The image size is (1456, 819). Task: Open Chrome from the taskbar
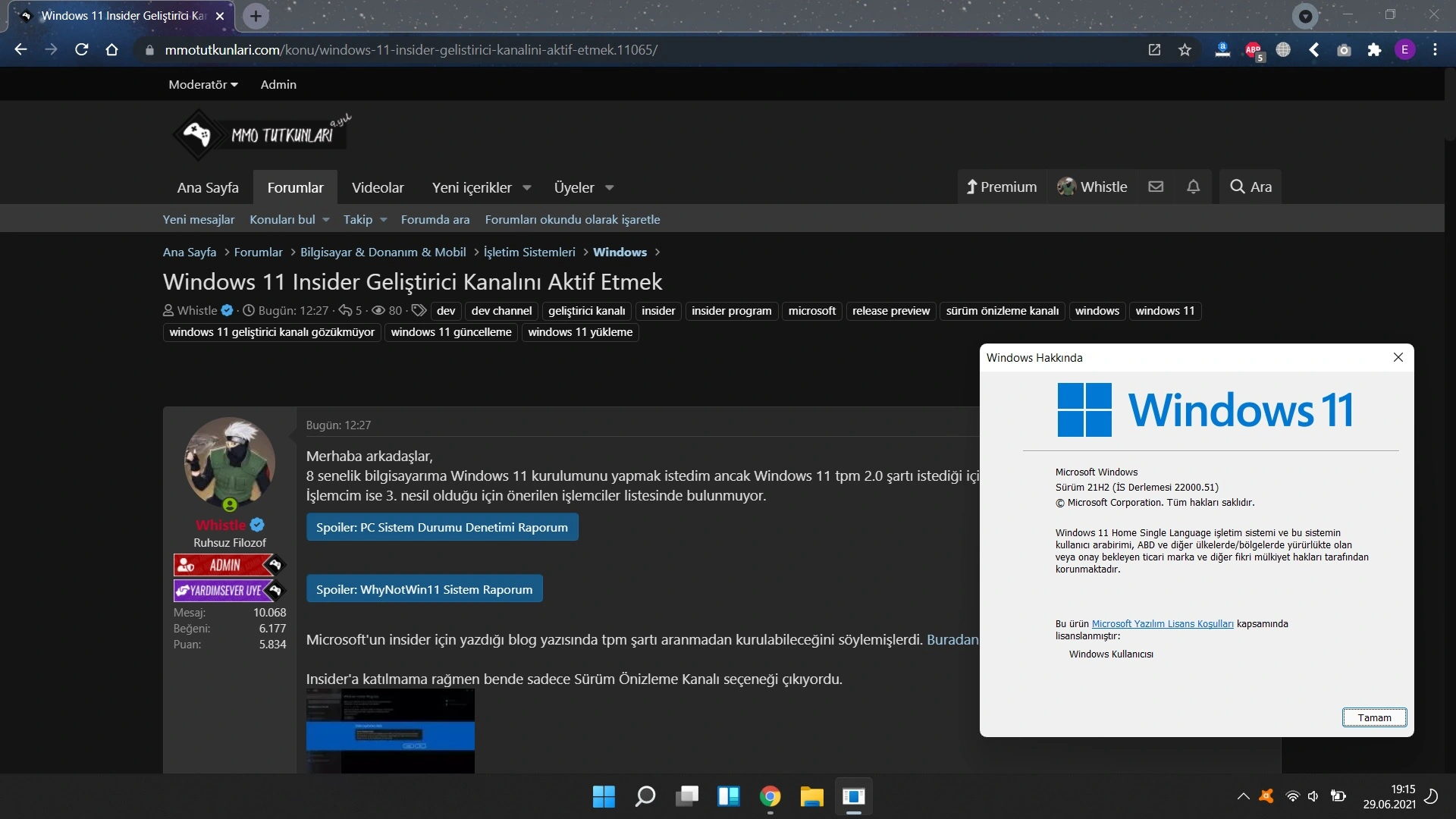770,796
